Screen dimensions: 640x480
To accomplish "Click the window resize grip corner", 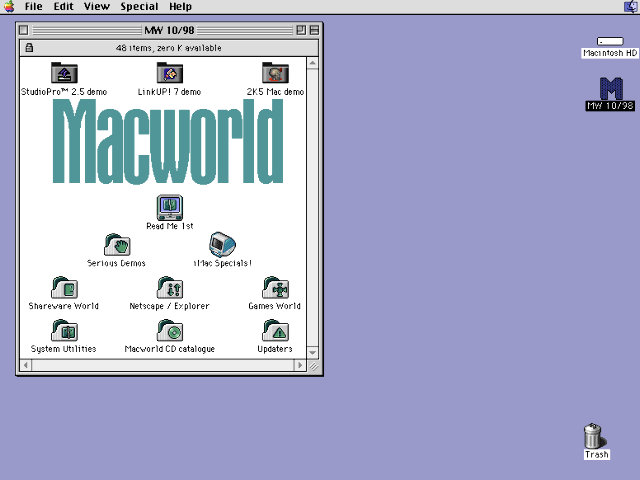I will [x=313, y=366].
